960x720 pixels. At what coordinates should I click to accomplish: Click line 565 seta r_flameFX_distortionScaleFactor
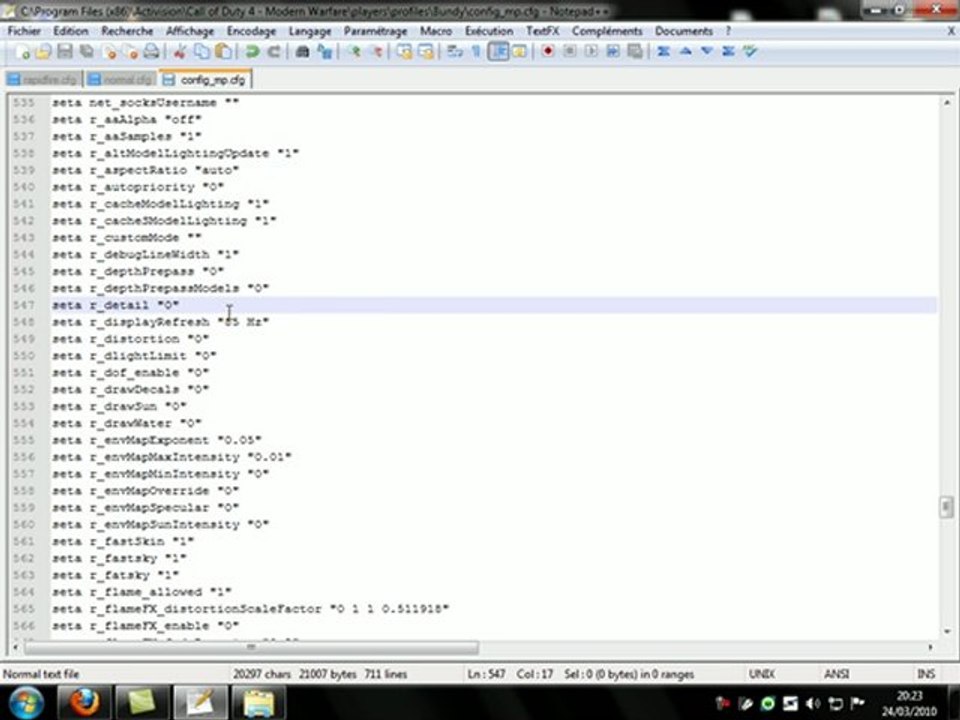point(250,609)
